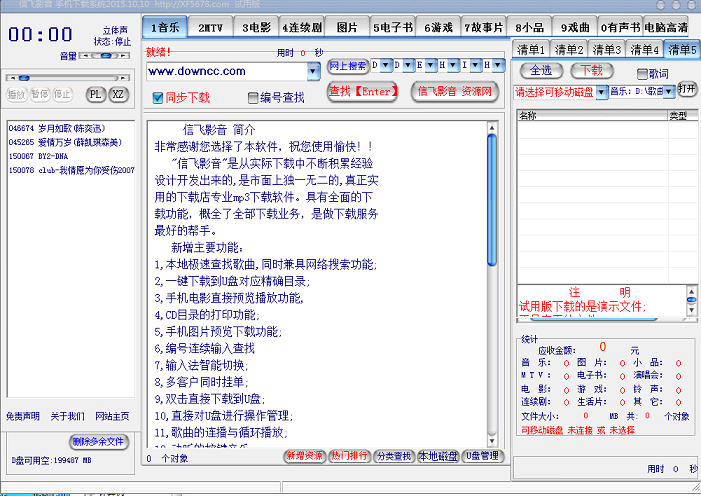Toggle the 歌词 checkbox
This screenshot has width=701, height=496.
642,74
